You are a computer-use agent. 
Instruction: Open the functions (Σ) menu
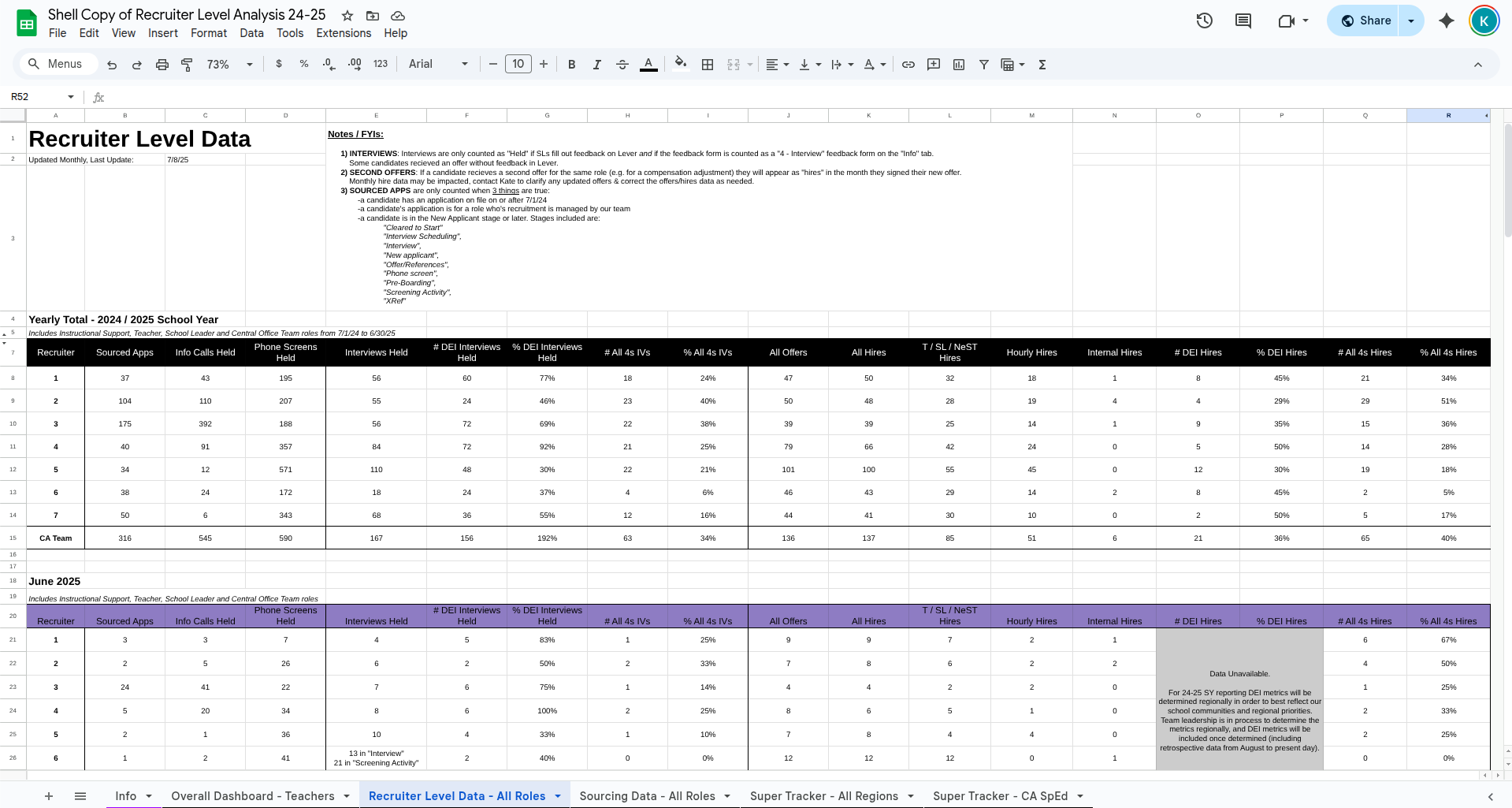(x=1041, y=64)
